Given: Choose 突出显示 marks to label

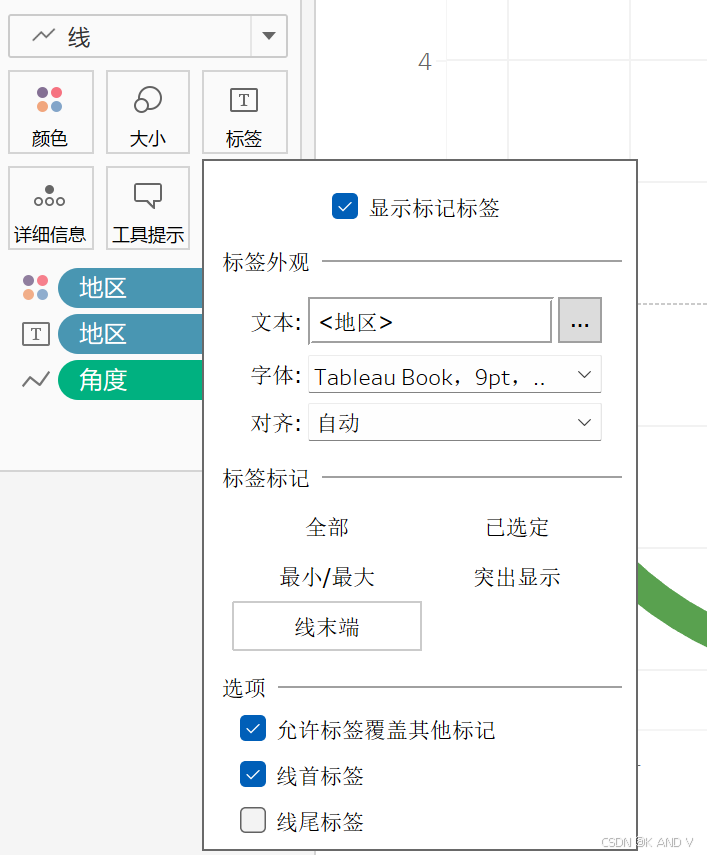Looking at the screenshot, I should point(517,577).
